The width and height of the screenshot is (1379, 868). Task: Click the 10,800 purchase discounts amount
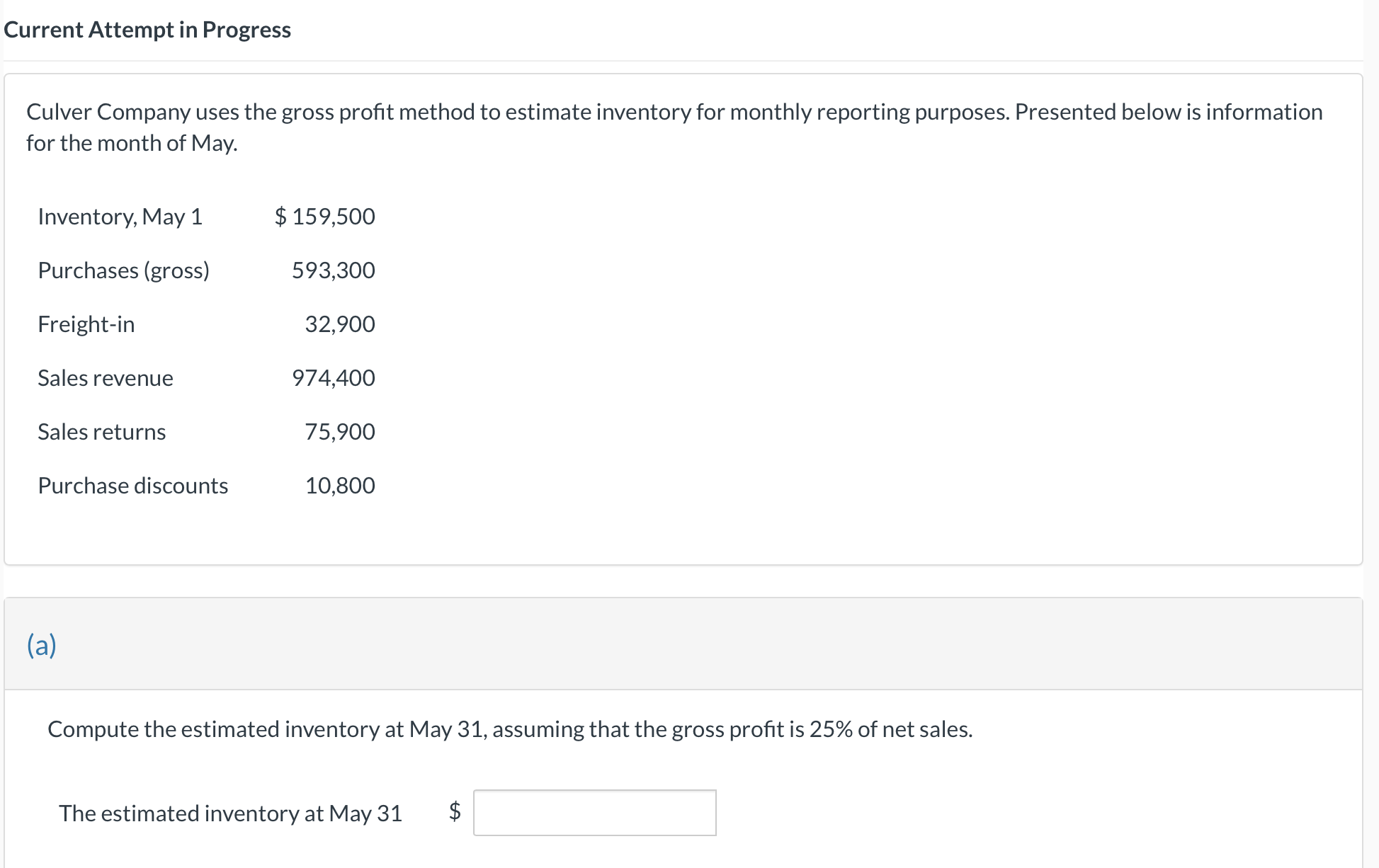point(339,486)
